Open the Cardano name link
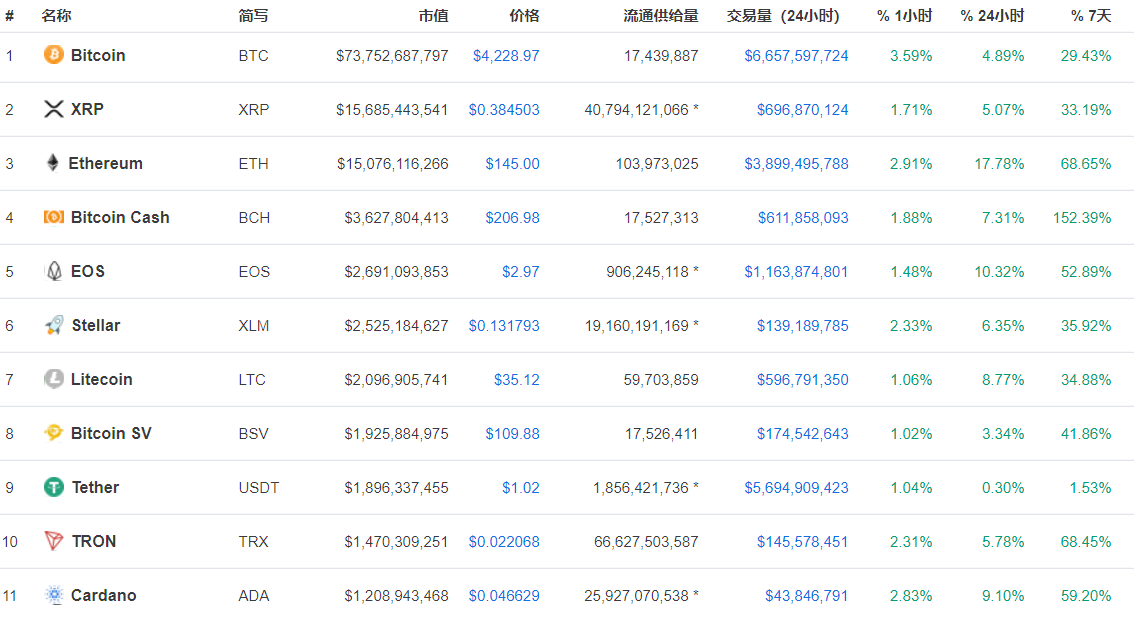Viewport: 1134px width, 617px height. pos(103,595)
